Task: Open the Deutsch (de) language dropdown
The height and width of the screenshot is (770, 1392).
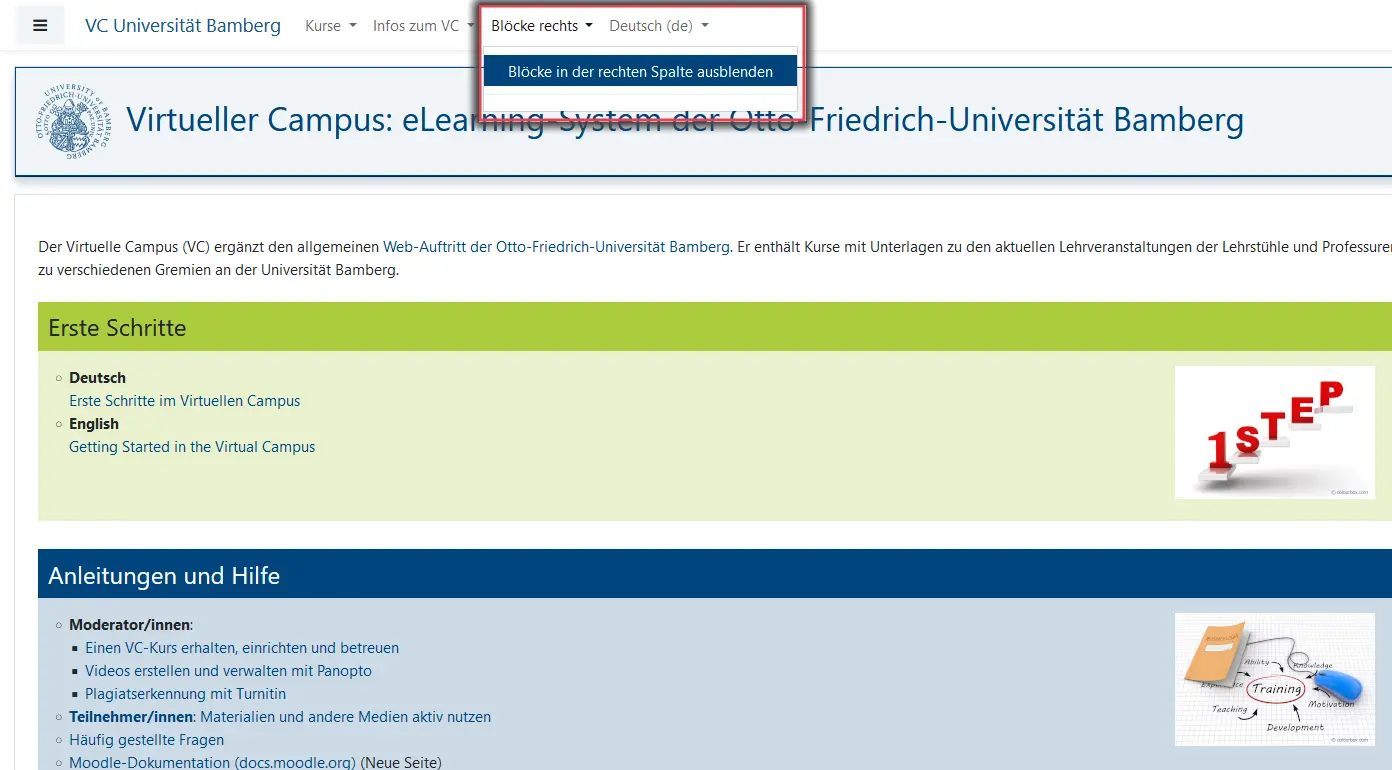Action: [659, 26]
